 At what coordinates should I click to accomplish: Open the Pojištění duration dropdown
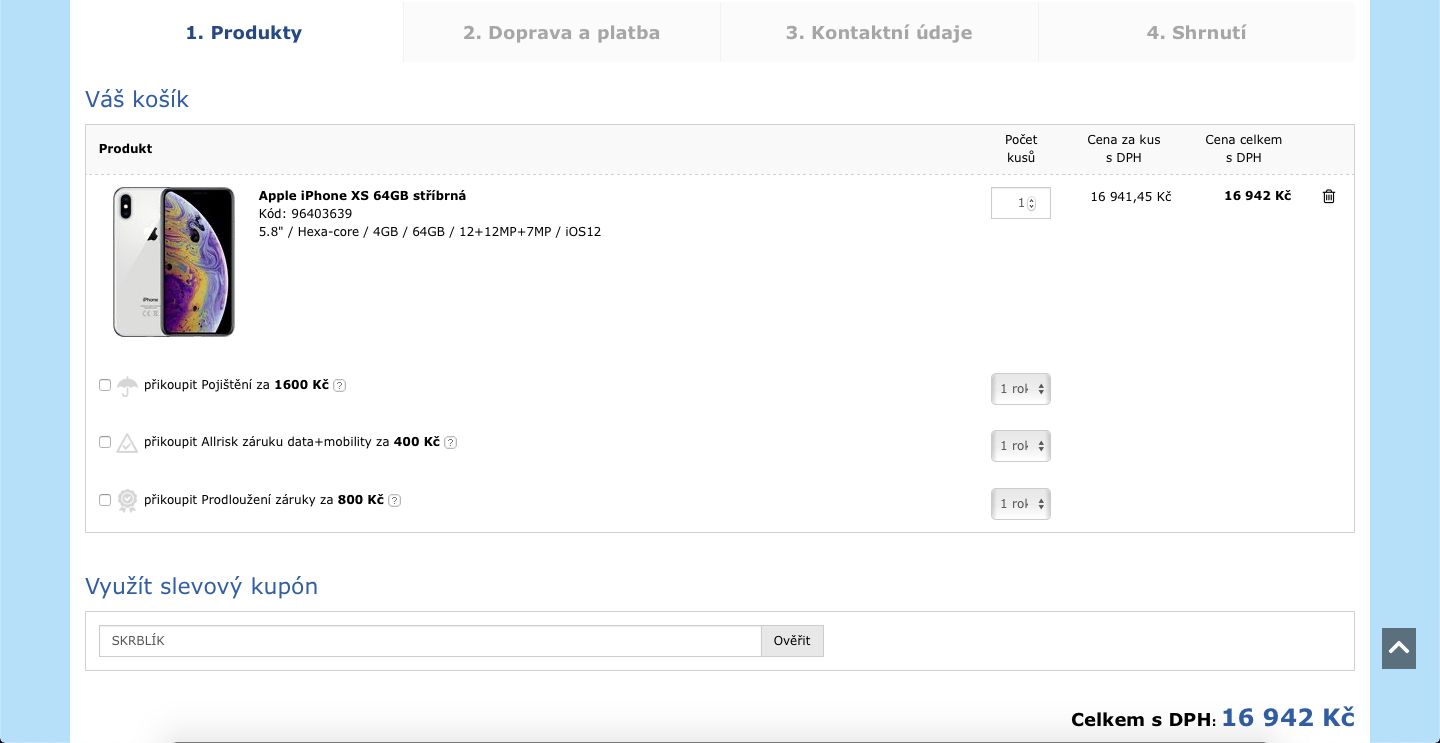tap(1020, 389)
